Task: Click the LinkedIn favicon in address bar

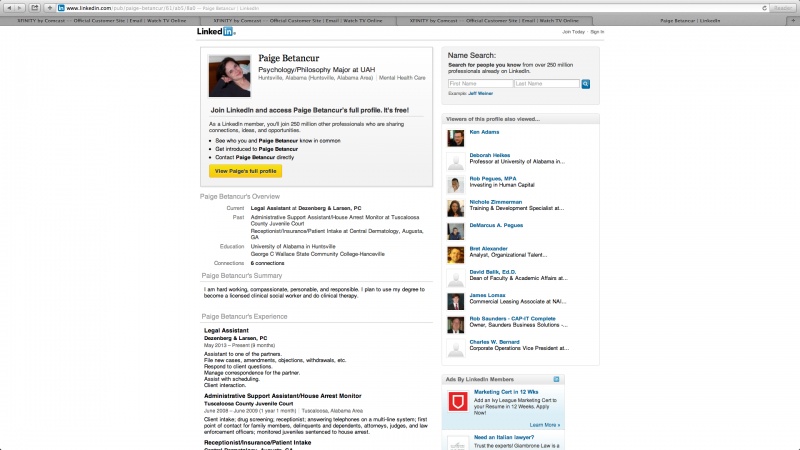Action: coord(61,8)
